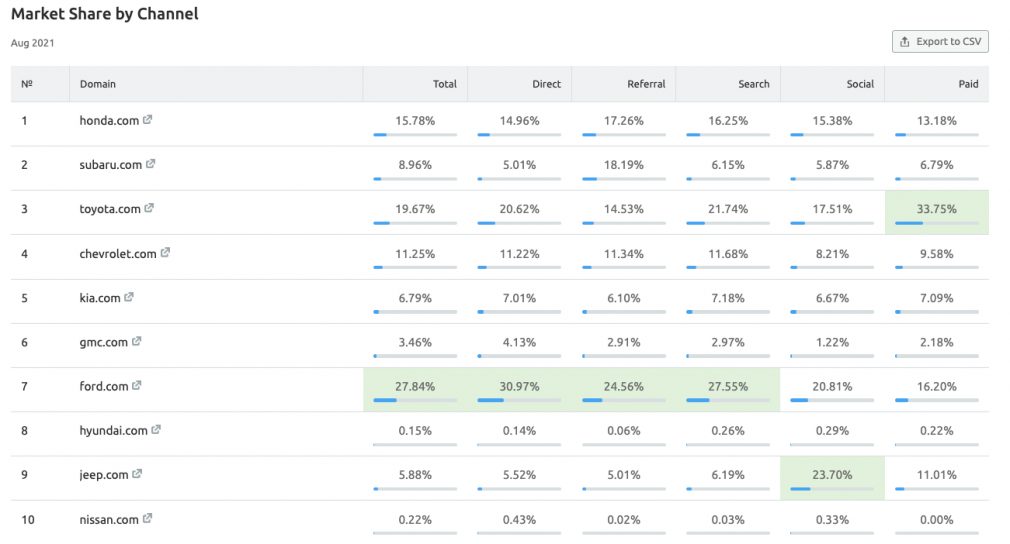The width and height of the screenshot is (1010, 544).
Task: Click ford.com Referral value 24.56%
Action: (x=624, y=386)
